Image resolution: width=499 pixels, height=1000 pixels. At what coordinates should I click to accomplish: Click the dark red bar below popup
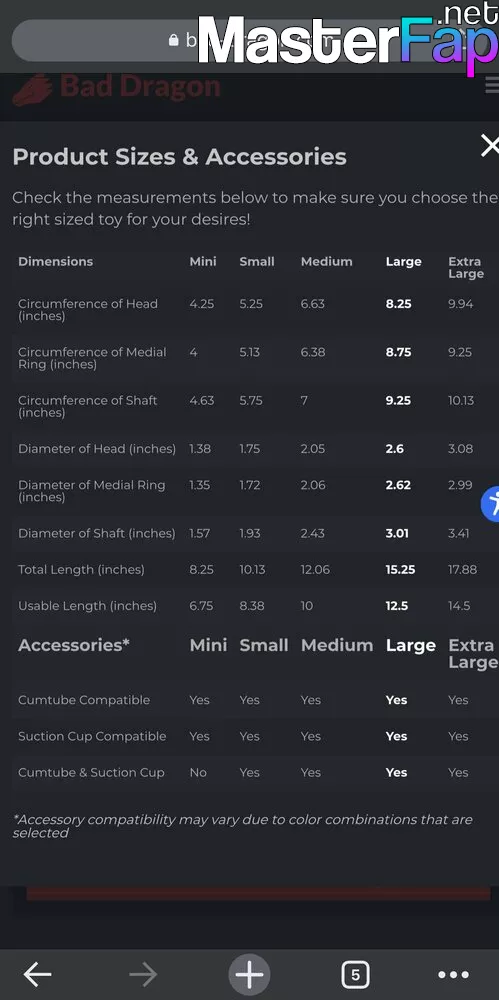258,893
